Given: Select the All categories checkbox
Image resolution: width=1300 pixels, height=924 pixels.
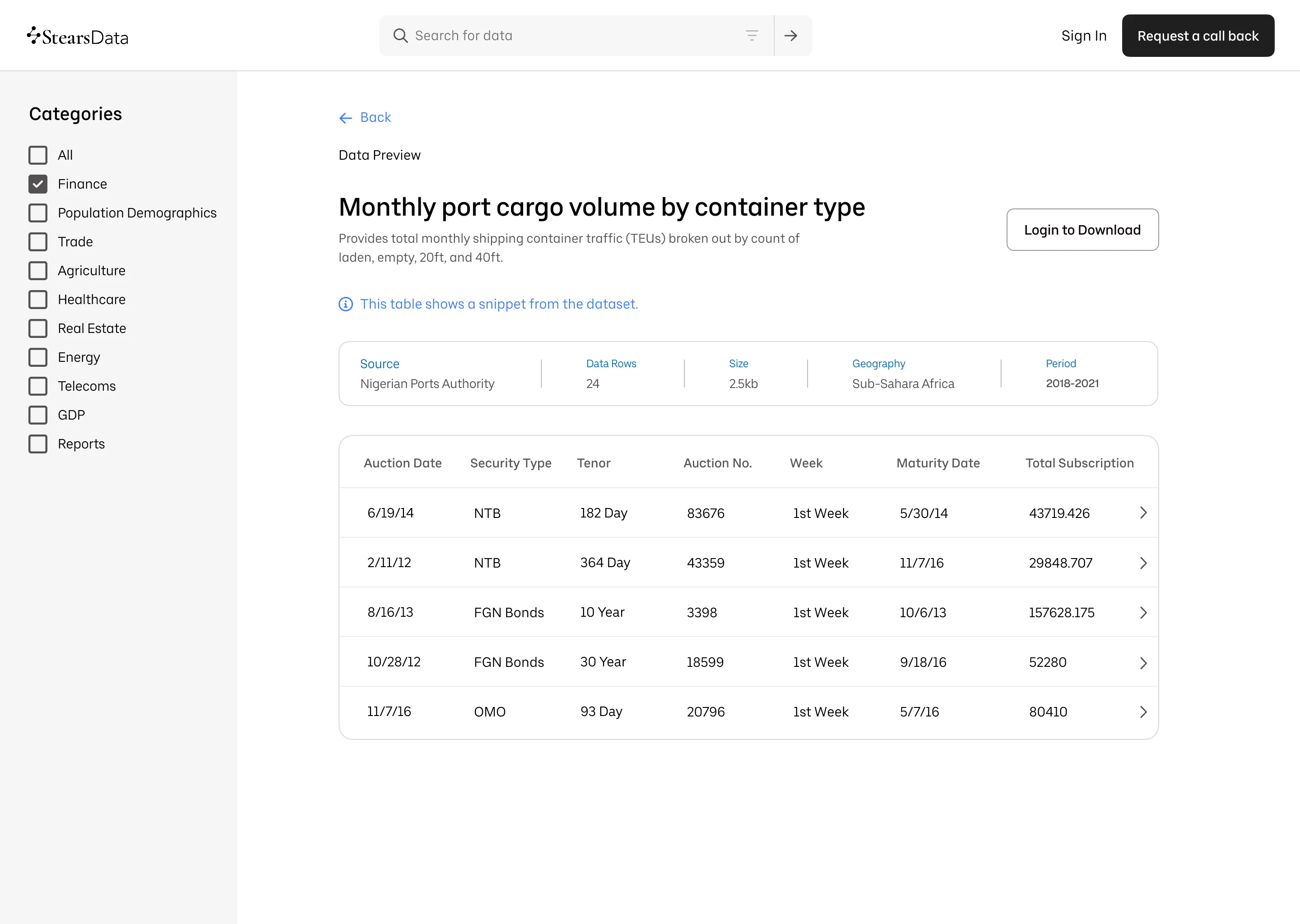Looking at the screenshot, I should [38, 155].
